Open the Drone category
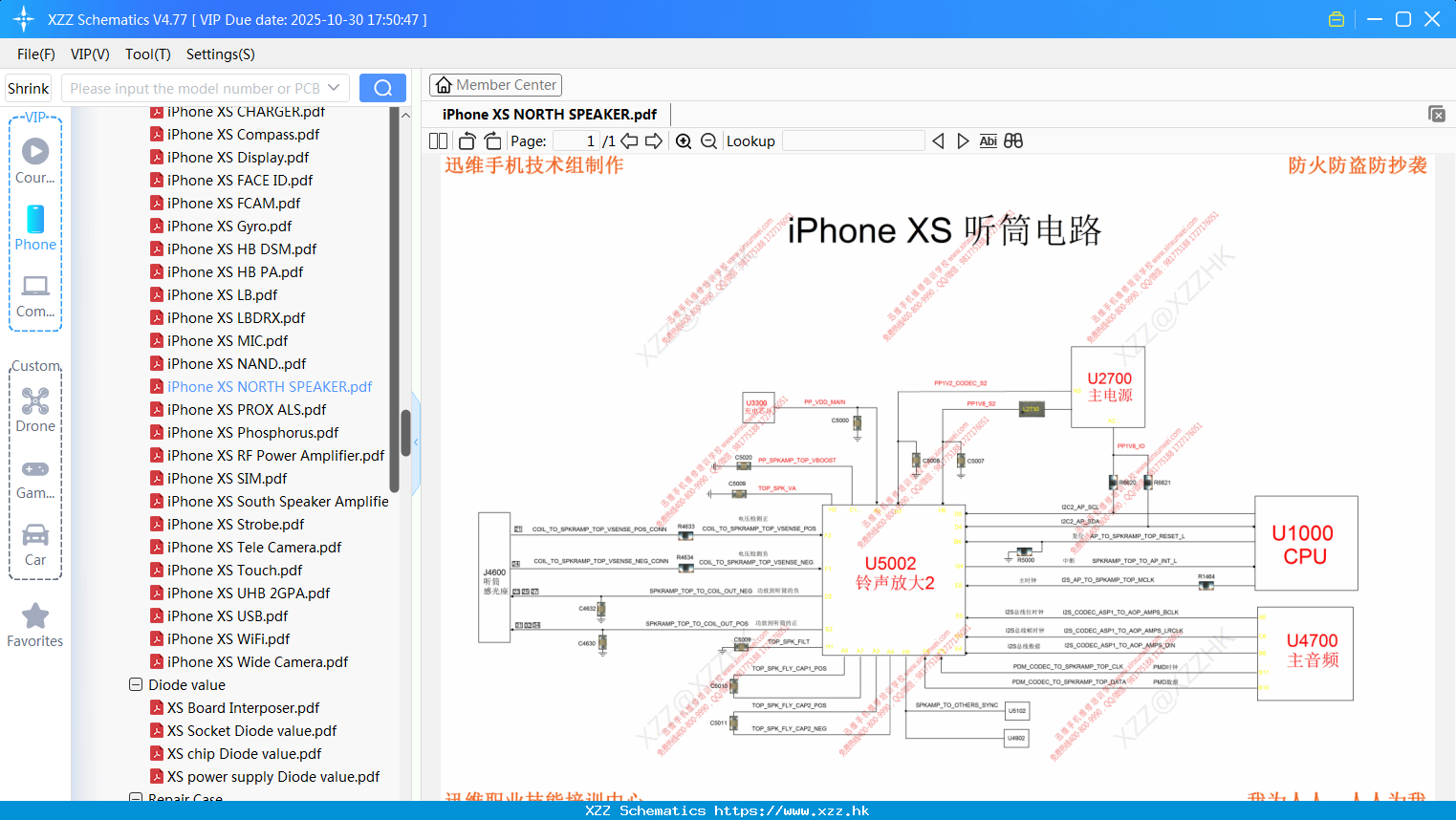Image resolution: width=1456 pixels, height=820 pixels. [35, 410]
